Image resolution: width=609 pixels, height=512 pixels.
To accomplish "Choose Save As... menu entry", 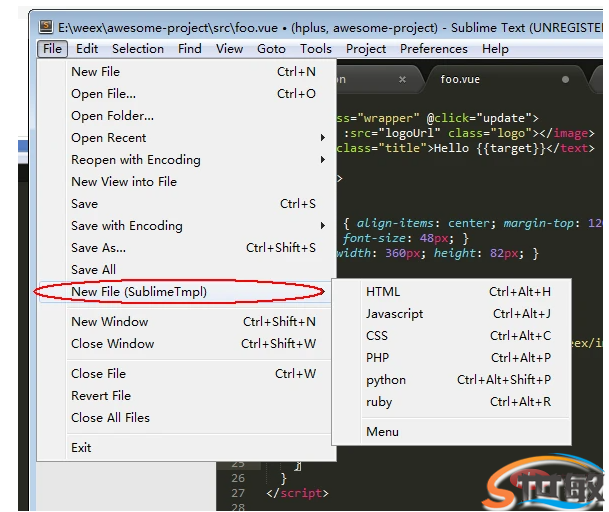I will (186, 248).
